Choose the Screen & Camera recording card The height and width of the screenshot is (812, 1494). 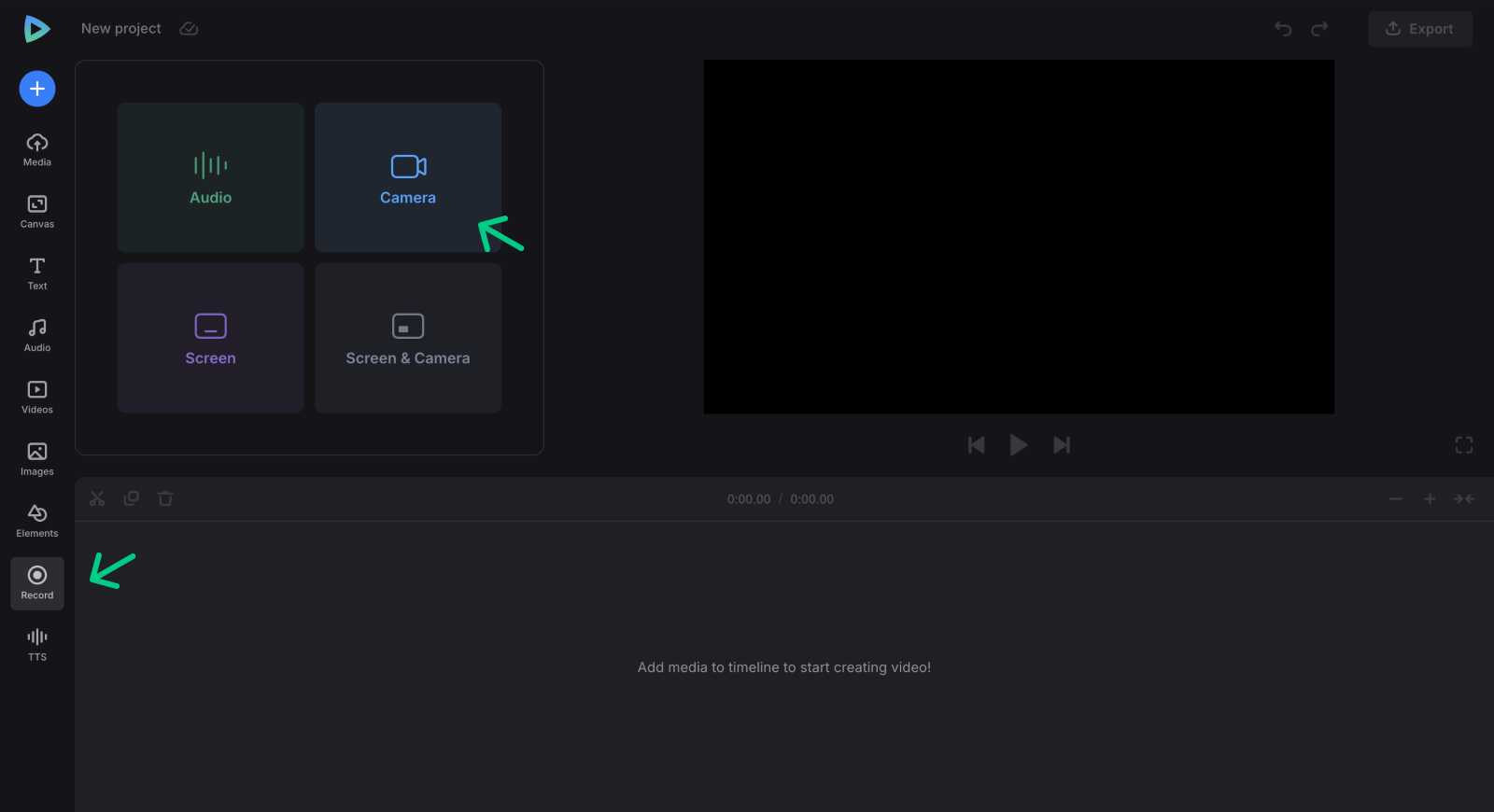pos(408,338)
